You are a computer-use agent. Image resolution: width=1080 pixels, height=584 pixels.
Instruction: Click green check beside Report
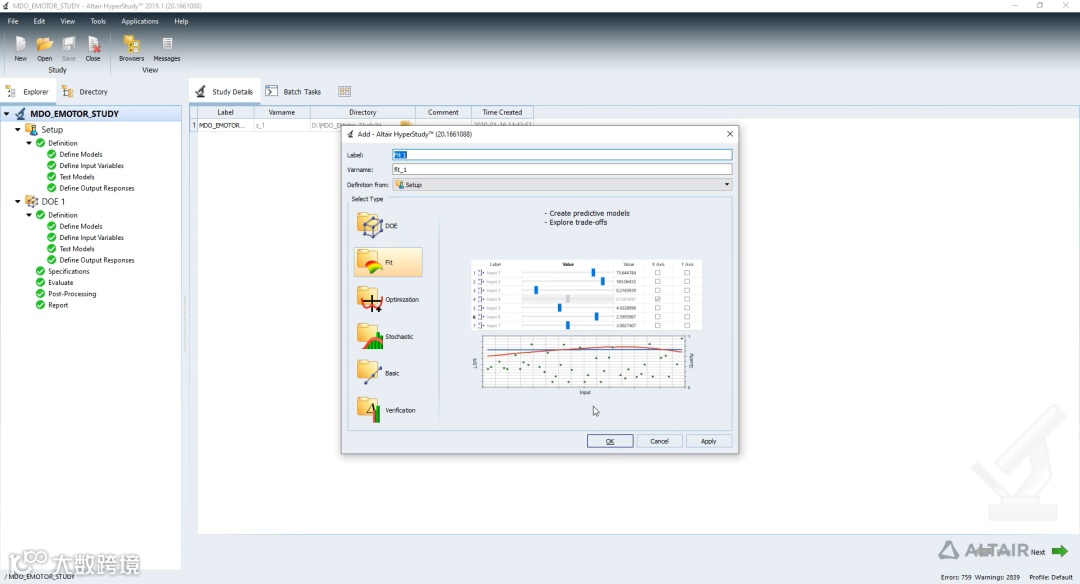pyautogui.click(x=40, y=305)
